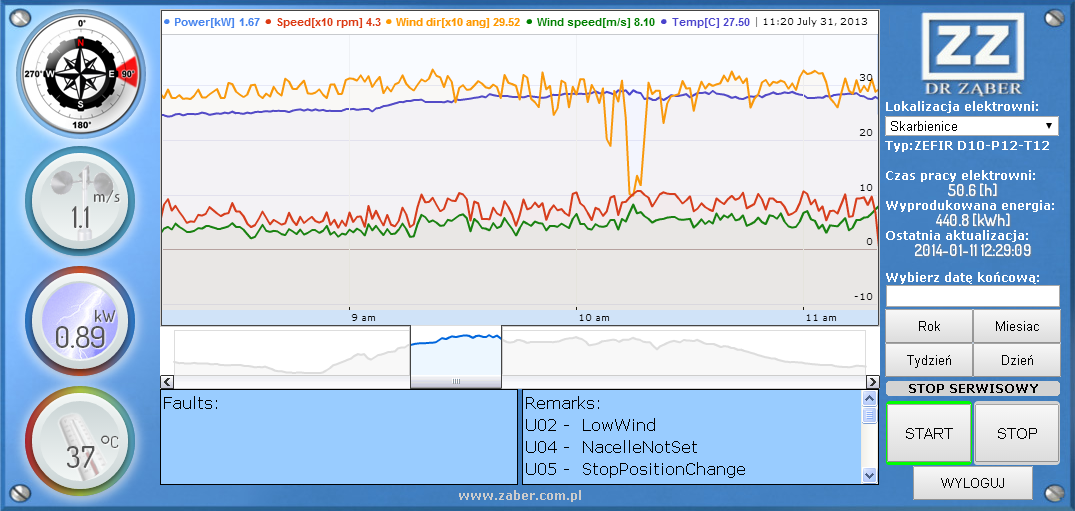Viewport: 1075px width, 511px height.
Task: Click the Speed[x10 rpm] legend entry
Action: (x=323, y=22)
